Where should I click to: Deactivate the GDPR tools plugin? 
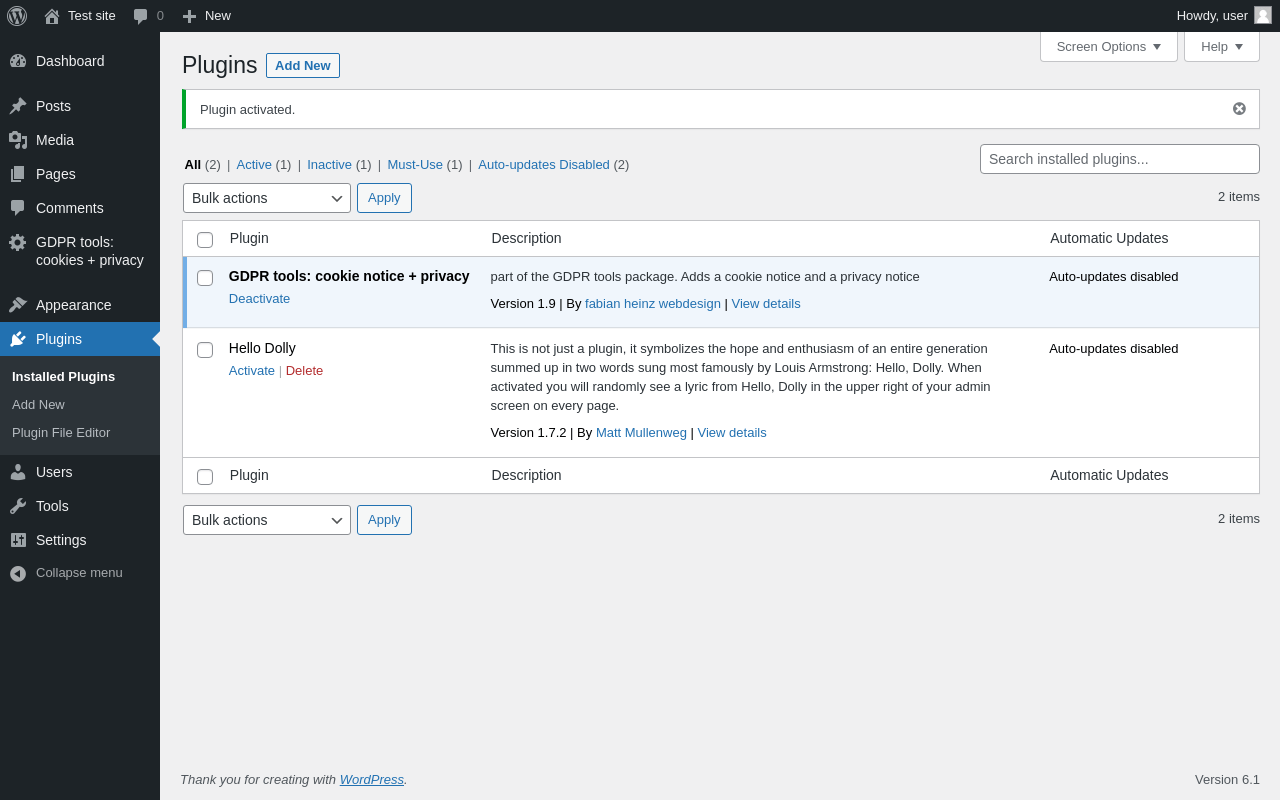[259, 299]
